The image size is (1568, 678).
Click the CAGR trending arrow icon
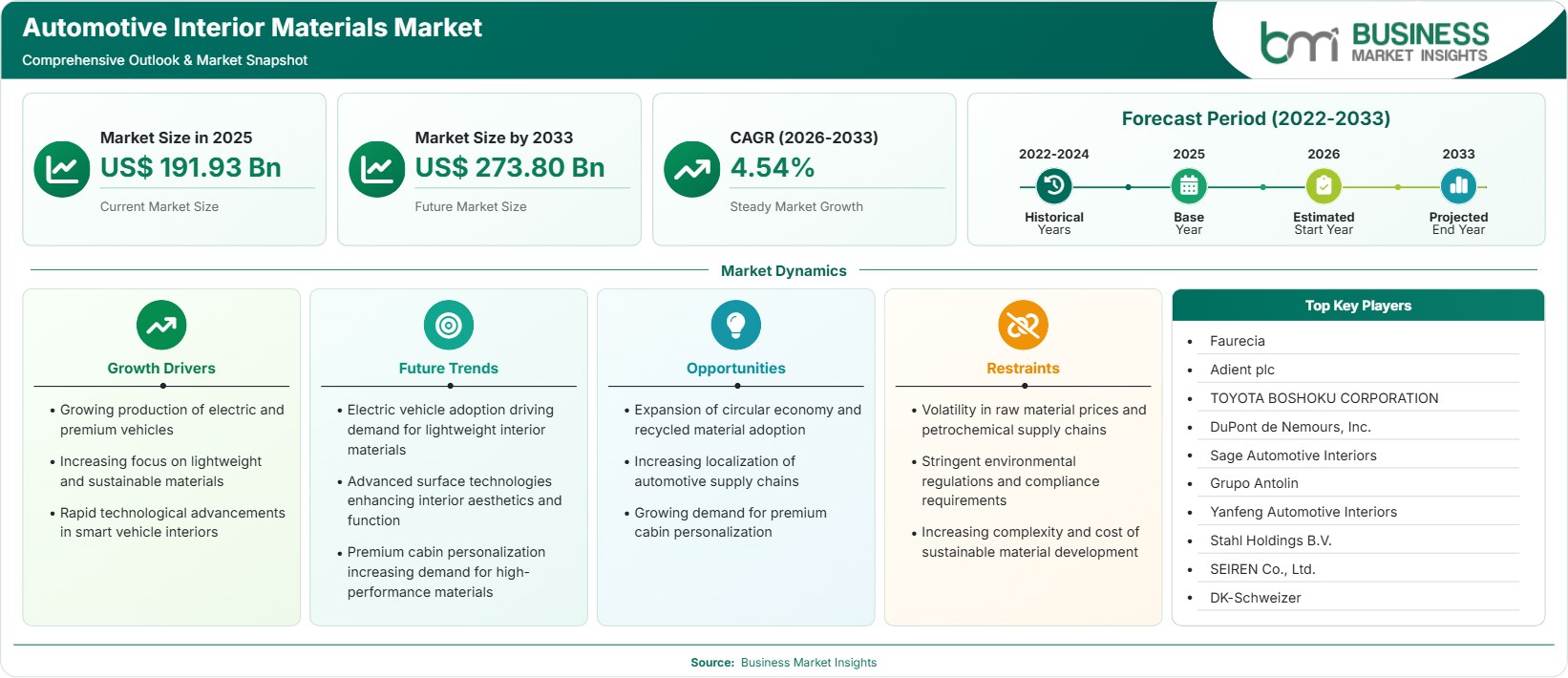(x=692, y=170)
